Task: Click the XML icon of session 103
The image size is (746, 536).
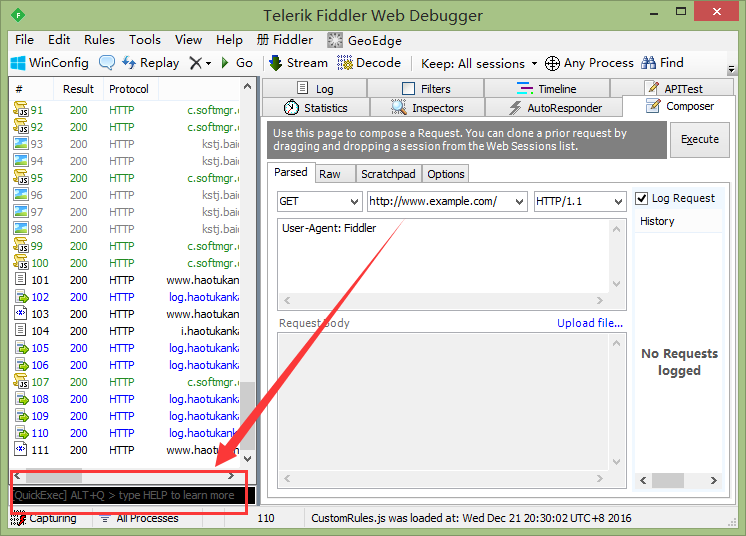Action: coord(20,313)
